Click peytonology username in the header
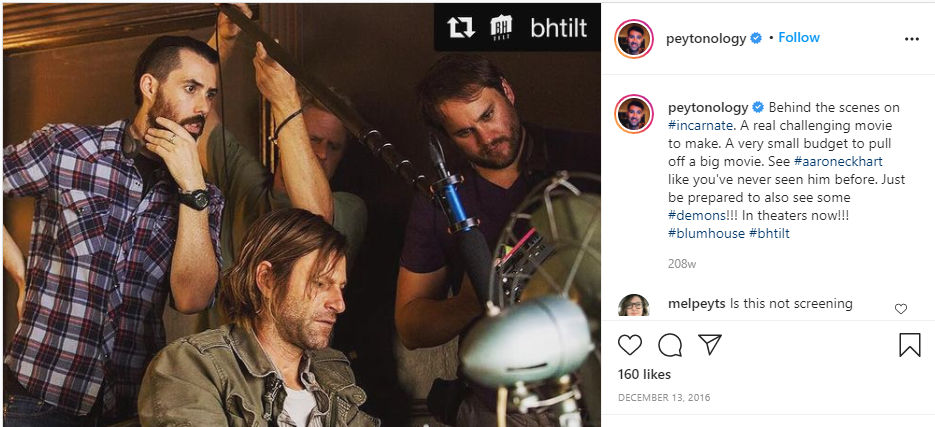Viewport: 935px width, 427px height. pos(705,39)
